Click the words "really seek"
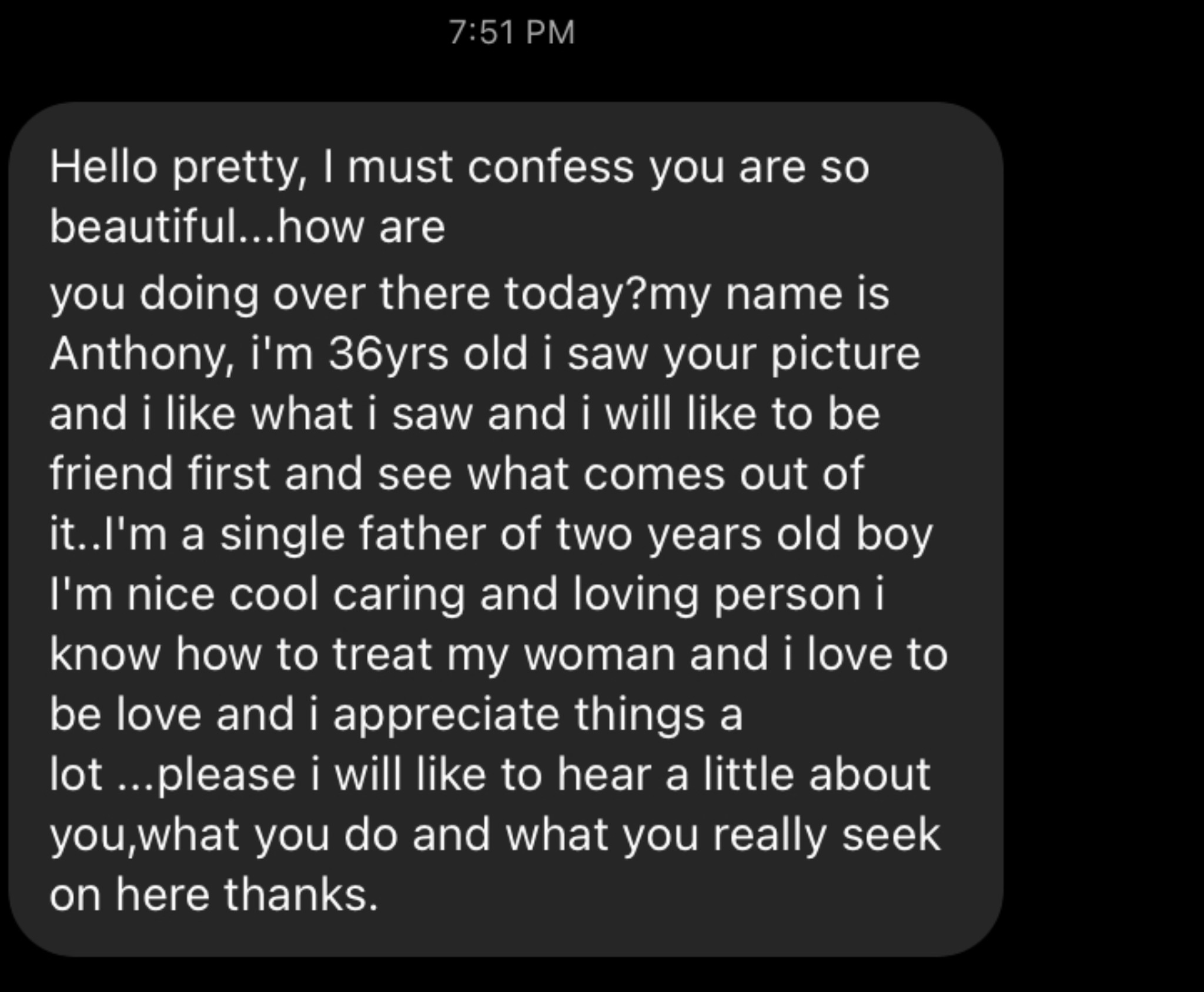 [827, 834]
